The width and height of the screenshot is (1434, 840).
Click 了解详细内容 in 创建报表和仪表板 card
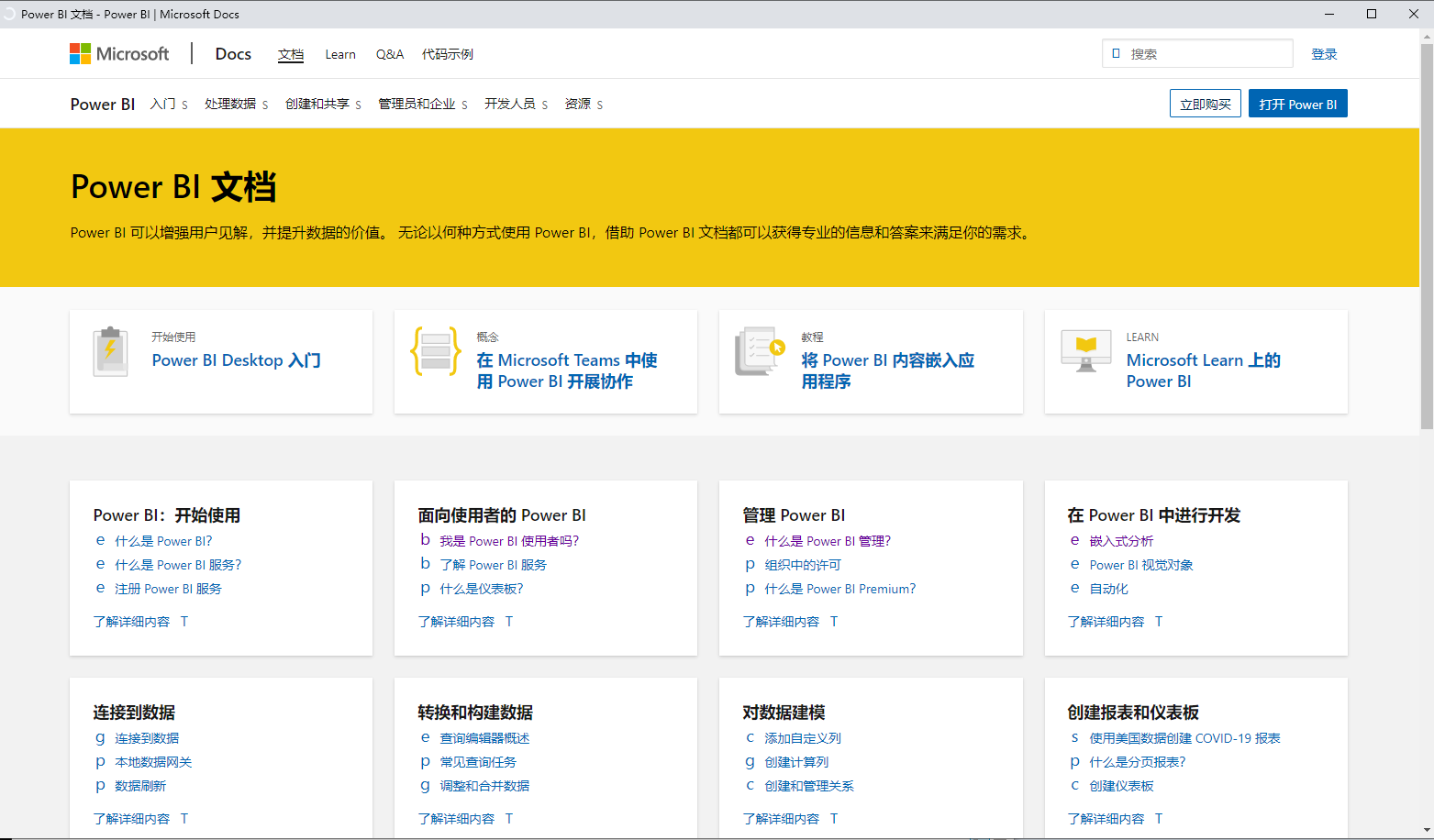point(1106,819)
